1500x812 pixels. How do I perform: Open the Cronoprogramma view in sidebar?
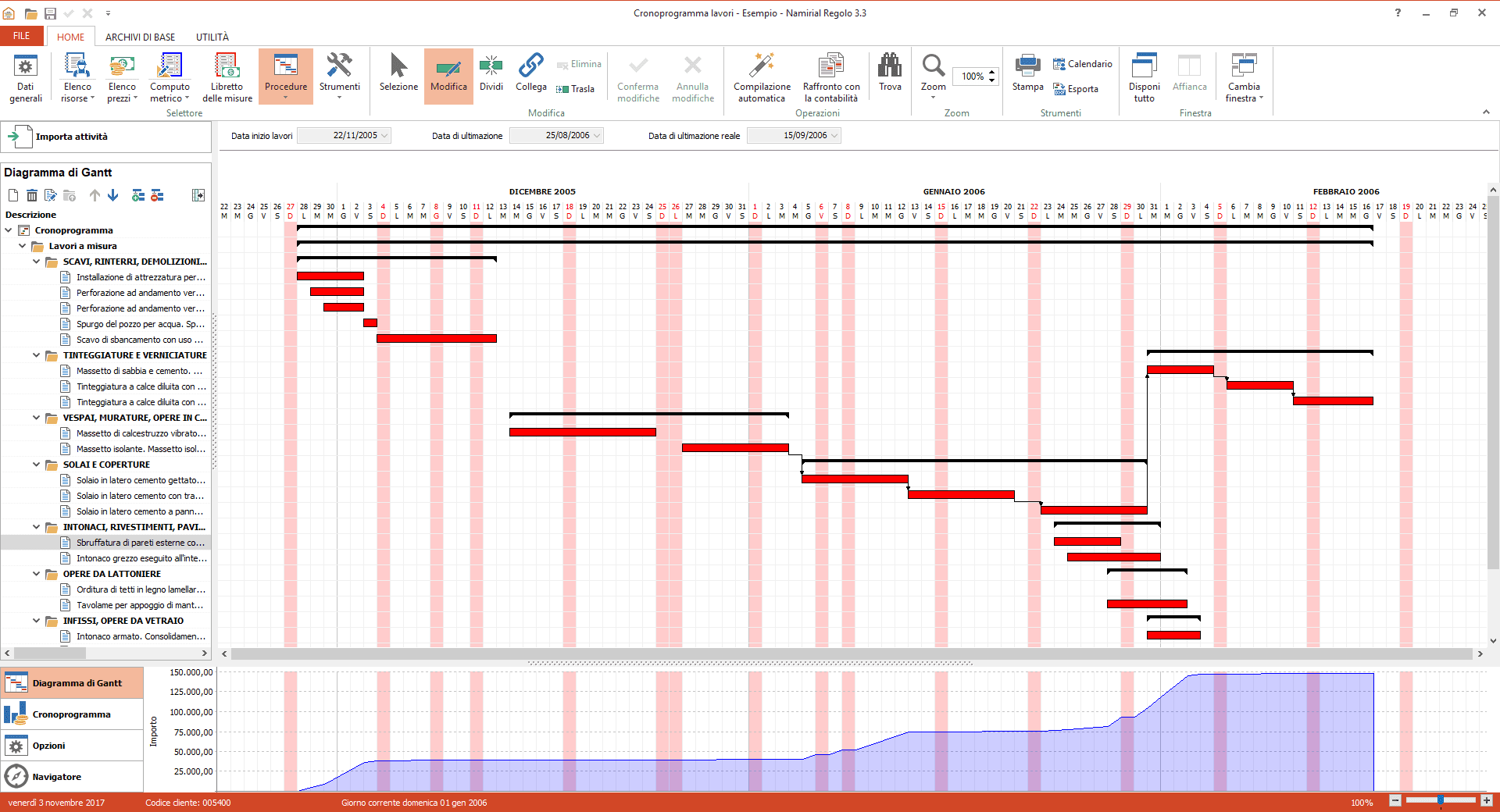pyautogui.click(x=71, y=714)
